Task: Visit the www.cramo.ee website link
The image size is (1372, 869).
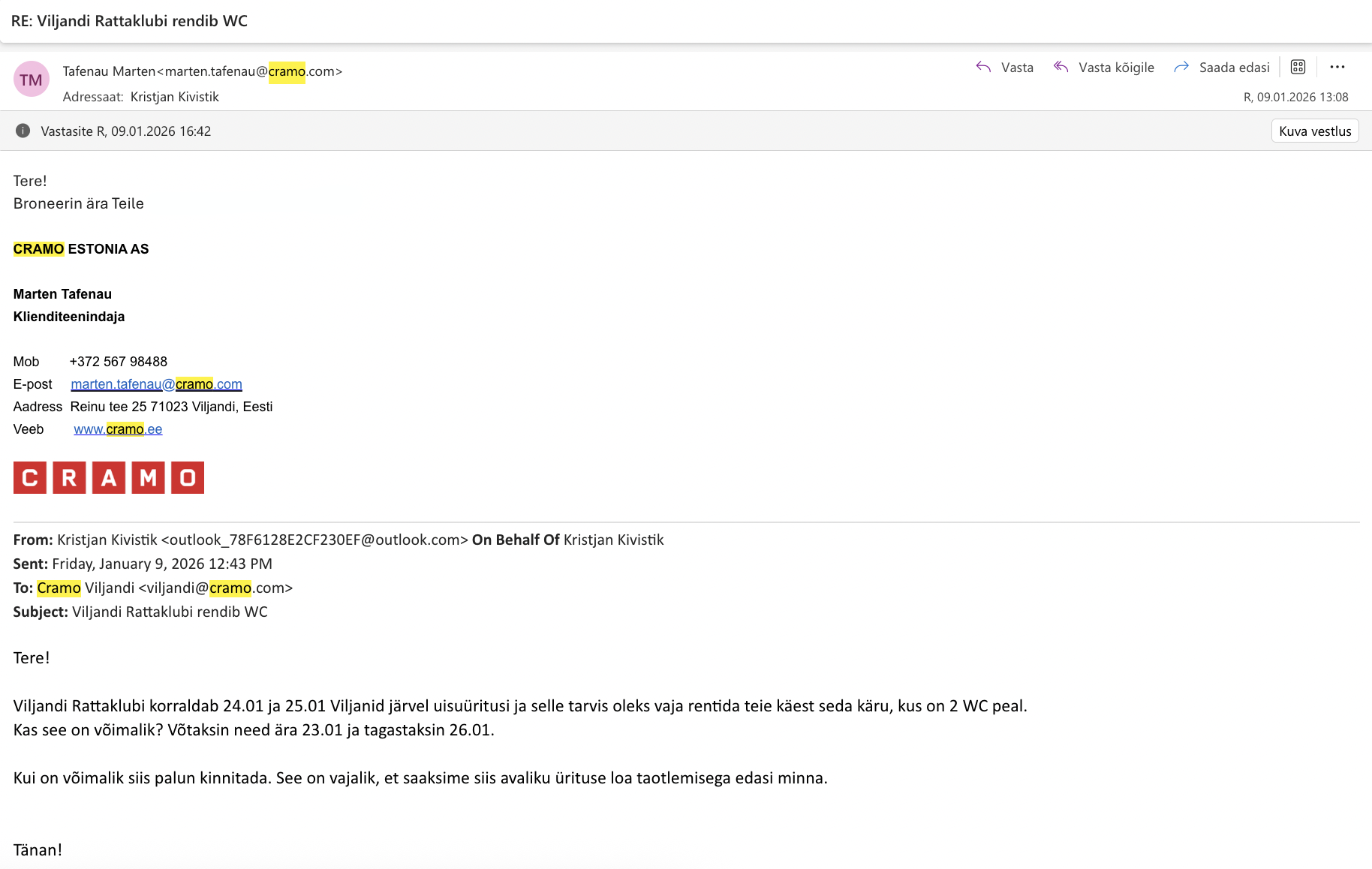Action: click(118, 429)
